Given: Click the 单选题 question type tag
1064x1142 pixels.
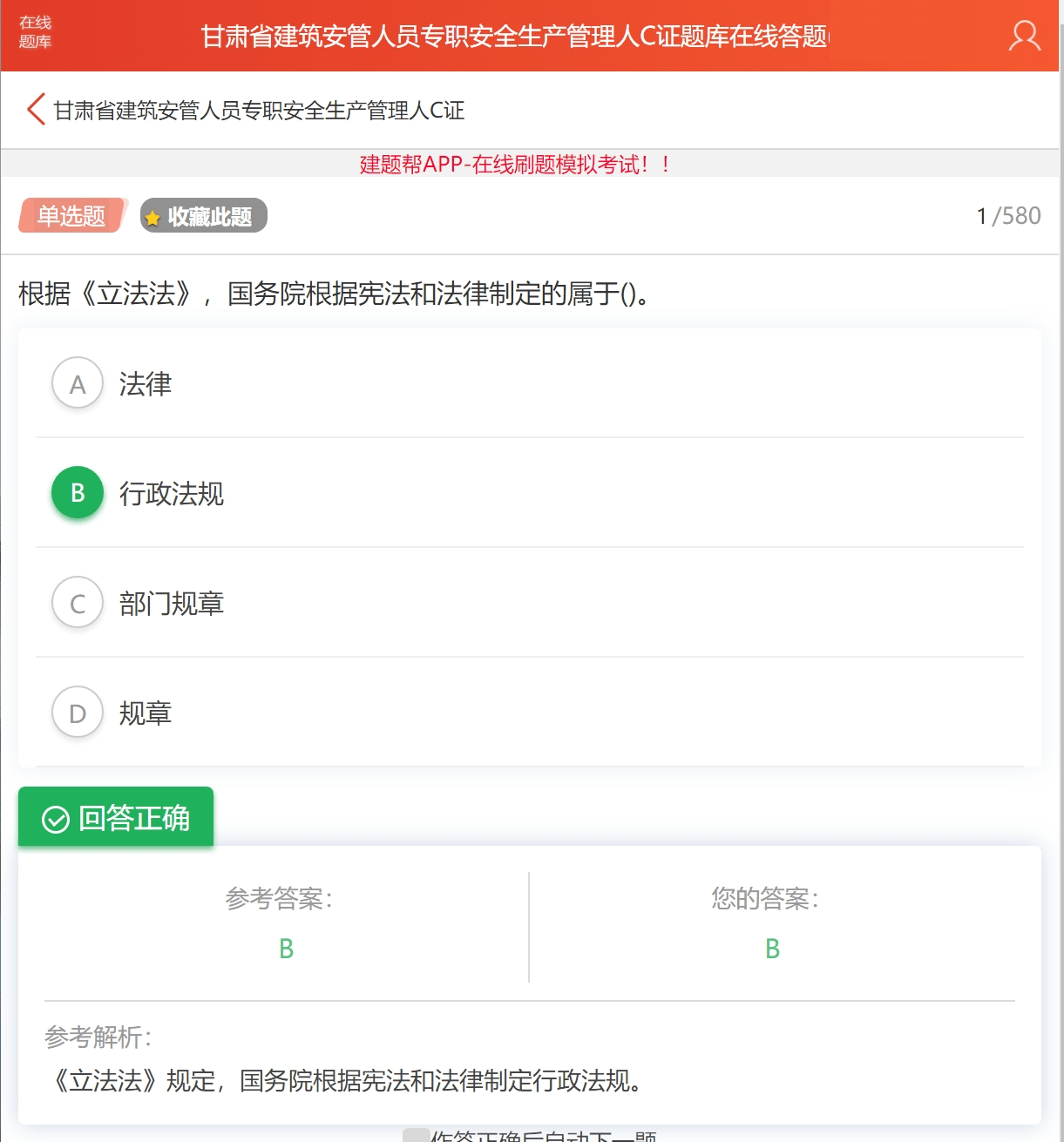Looking at the screenshot, I should coord(72,216).
